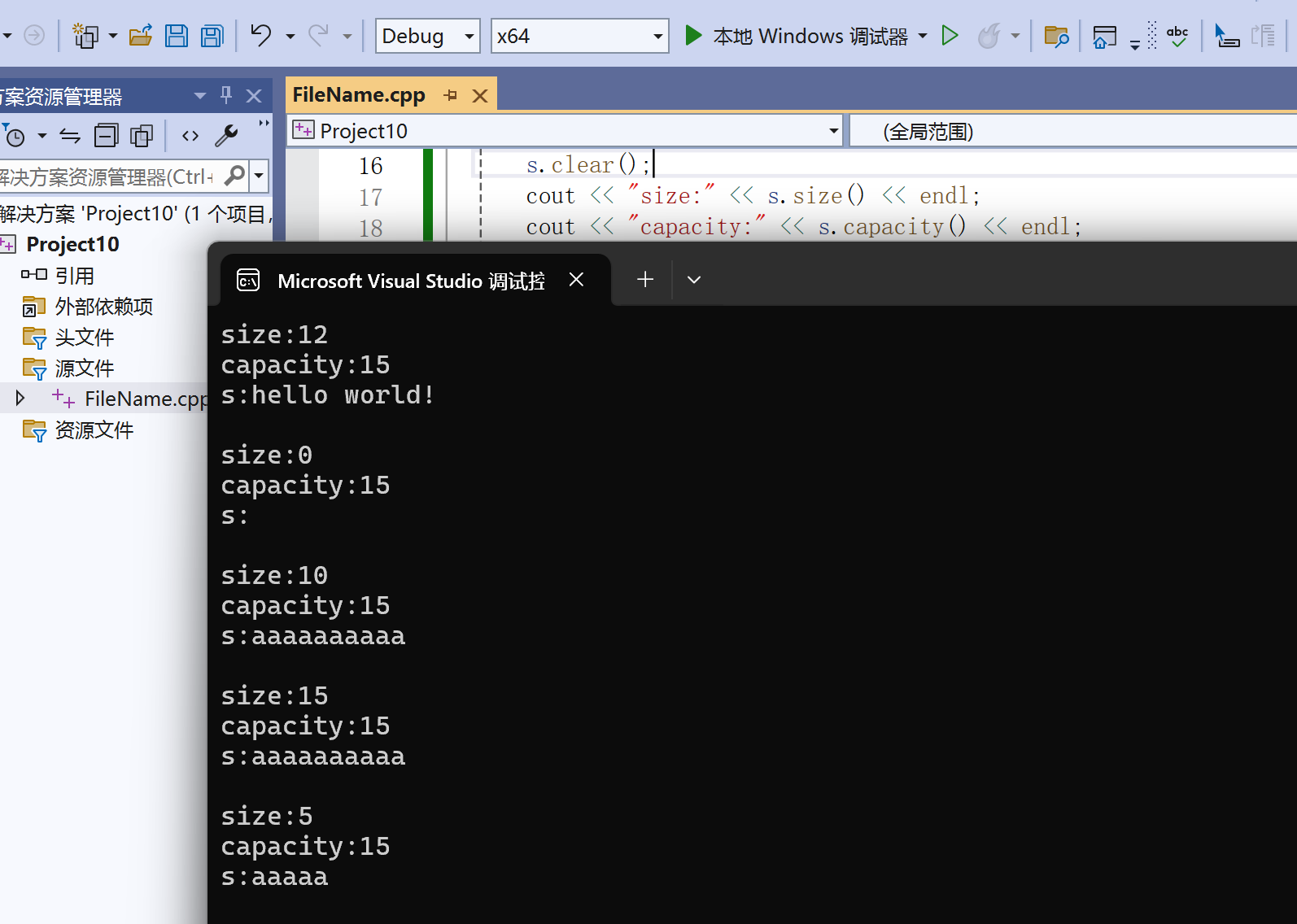Select the Microsoft Visual Studio 调试控制台 console tab

[x=411, y=281]
